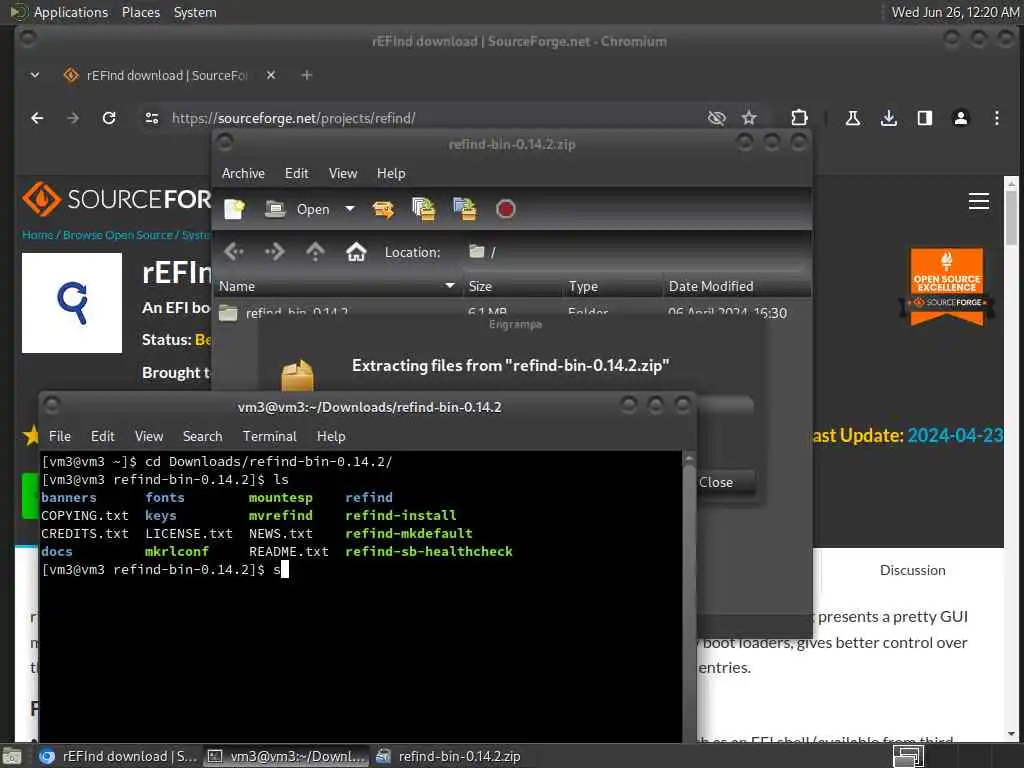1024x768 pixels.
Task: Click the Open Source Excellence badge
Action: (x=947, y=286)
